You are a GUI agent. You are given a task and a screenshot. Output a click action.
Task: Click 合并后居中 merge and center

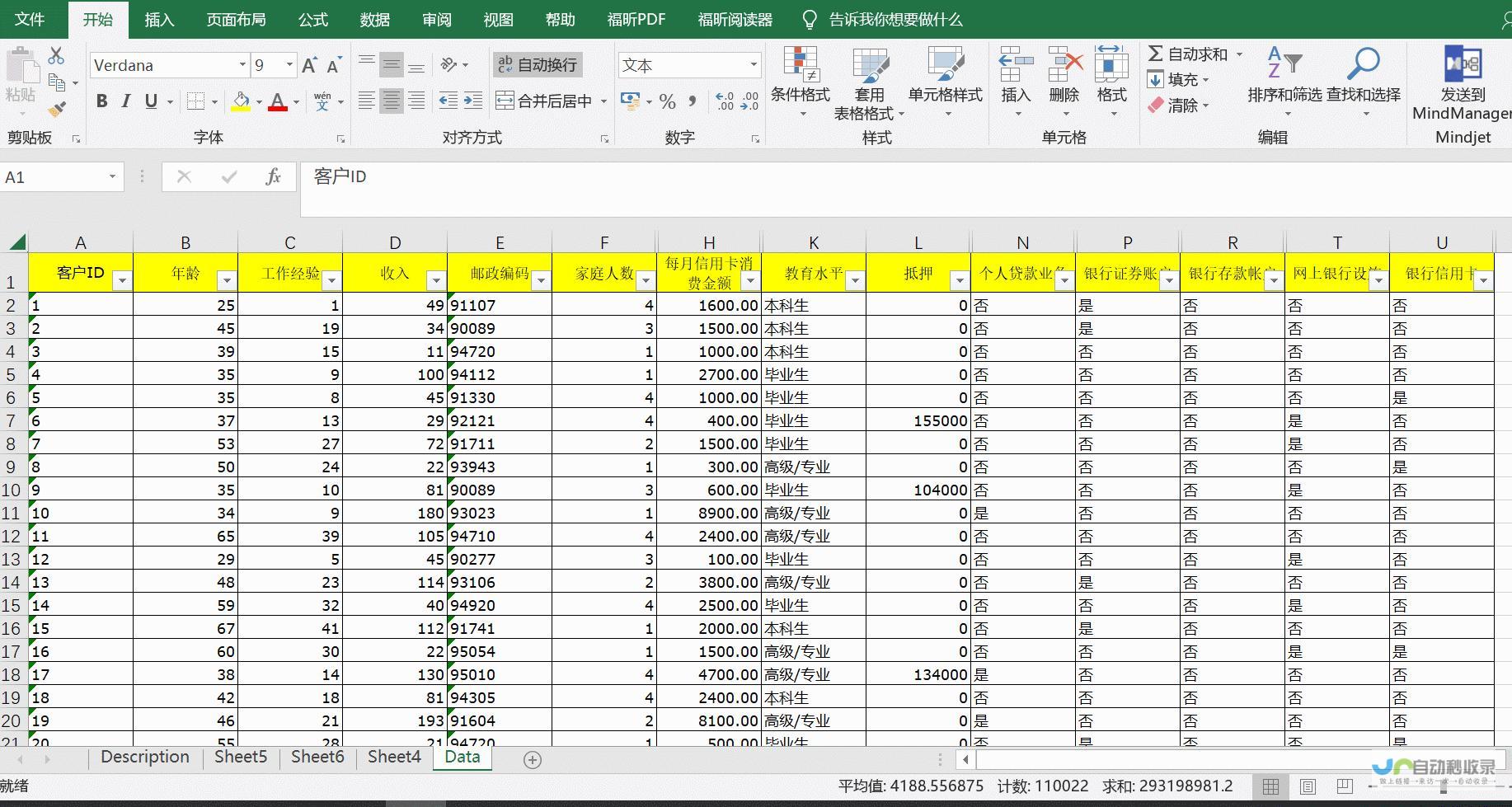(x=544, y=101)
